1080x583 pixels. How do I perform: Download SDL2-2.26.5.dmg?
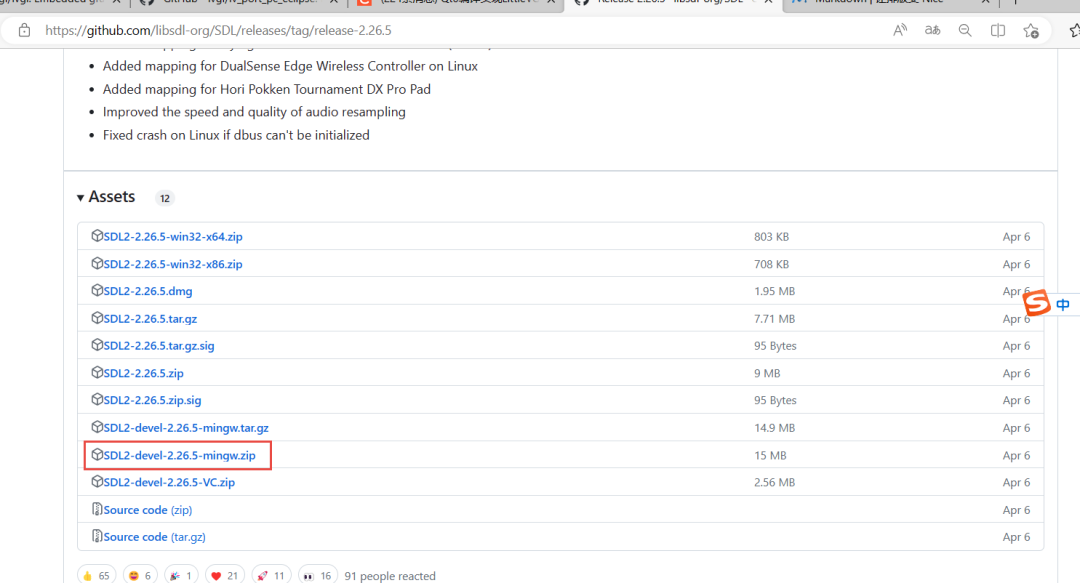[147, 291]
